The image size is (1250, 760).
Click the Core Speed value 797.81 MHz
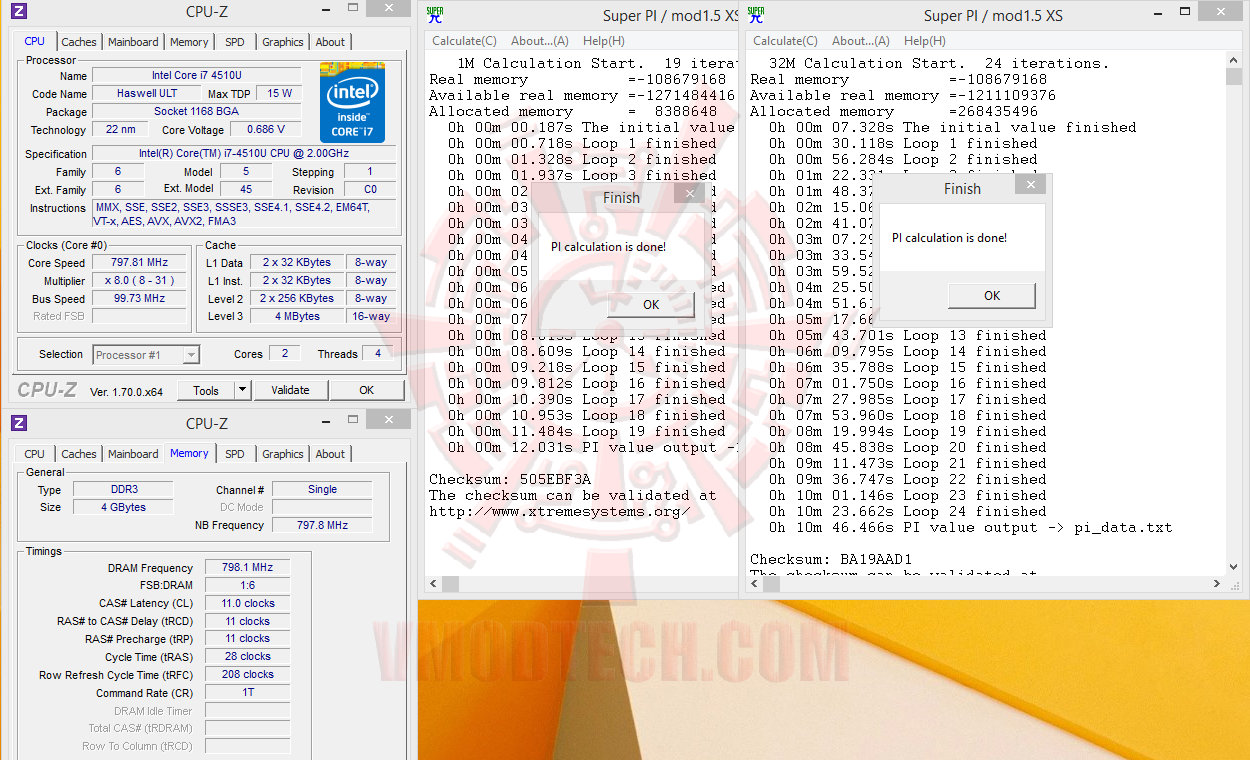pos(139,263)
